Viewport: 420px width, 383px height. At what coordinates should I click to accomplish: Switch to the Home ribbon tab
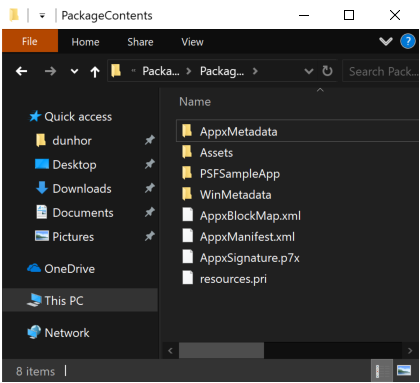pos(85,42)
